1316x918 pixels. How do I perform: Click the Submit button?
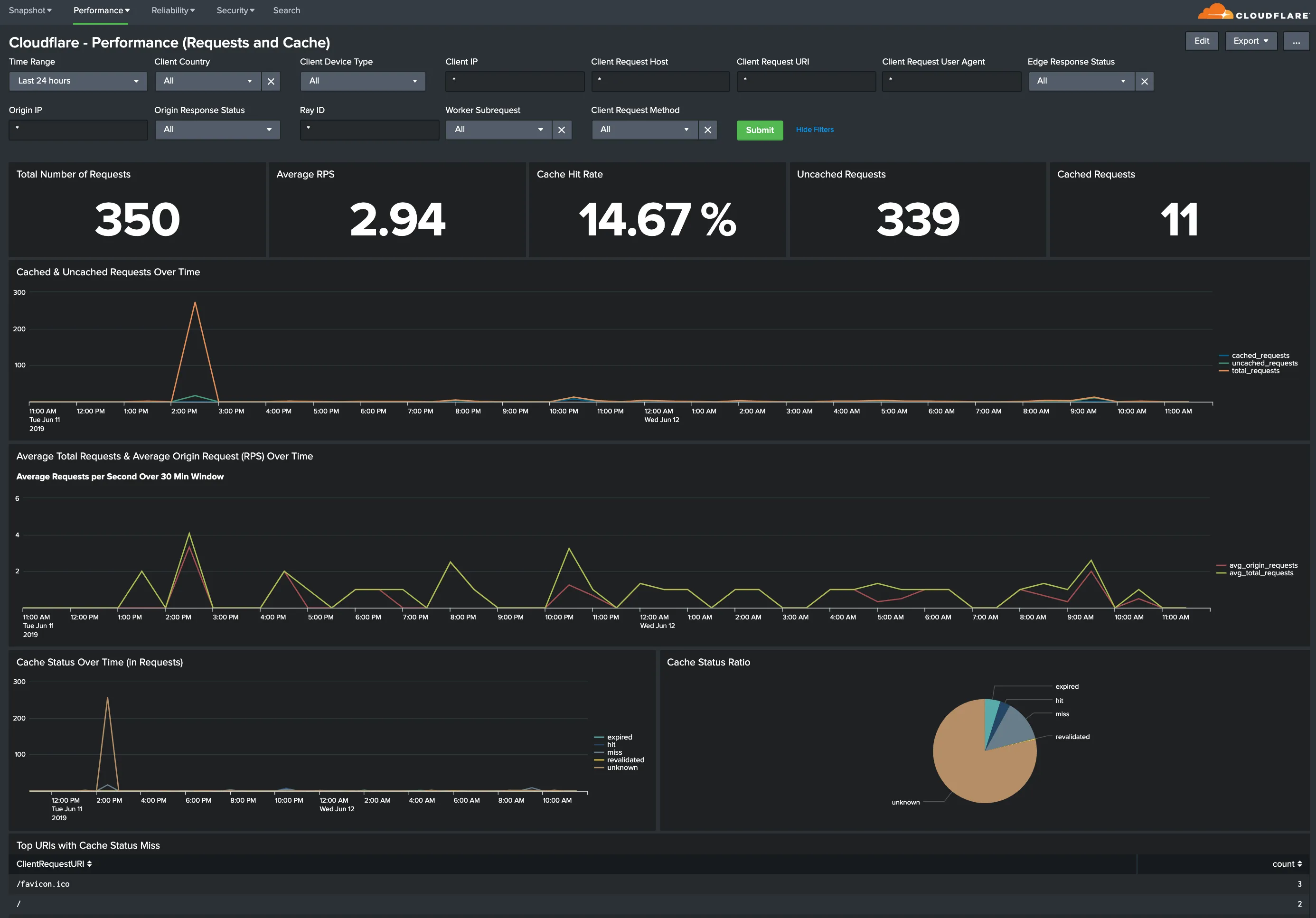click(760, 130)
